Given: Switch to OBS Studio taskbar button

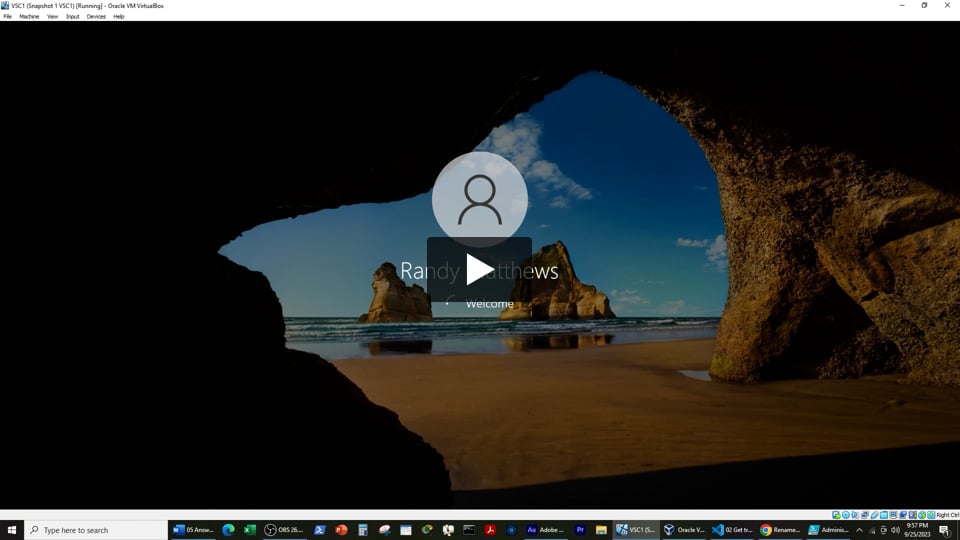Looking at the screenshot, I should (x=284, y=530).
